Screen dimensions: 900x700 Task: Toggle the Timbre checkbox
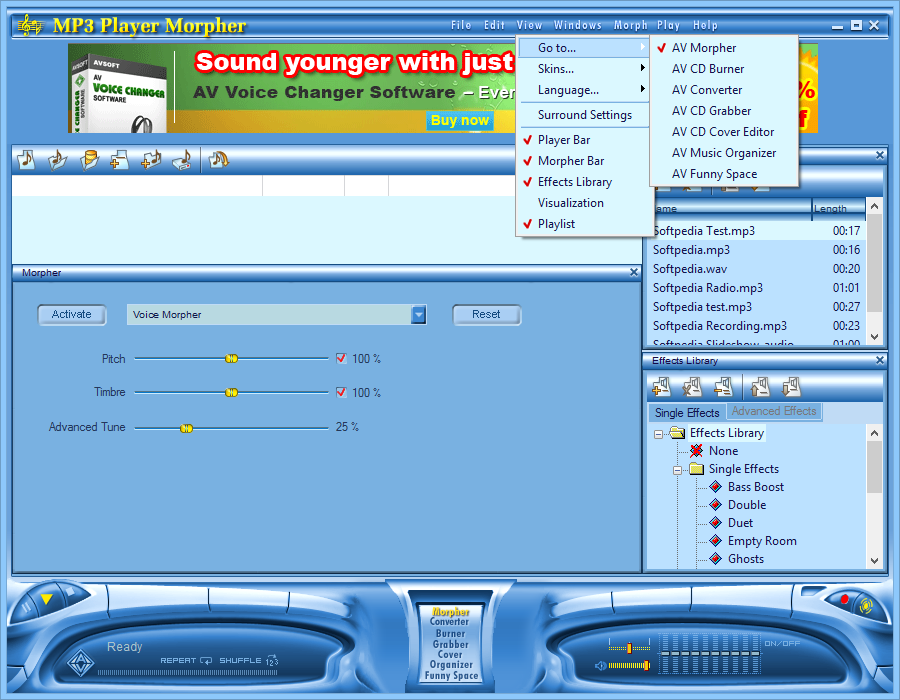(341, 392)
